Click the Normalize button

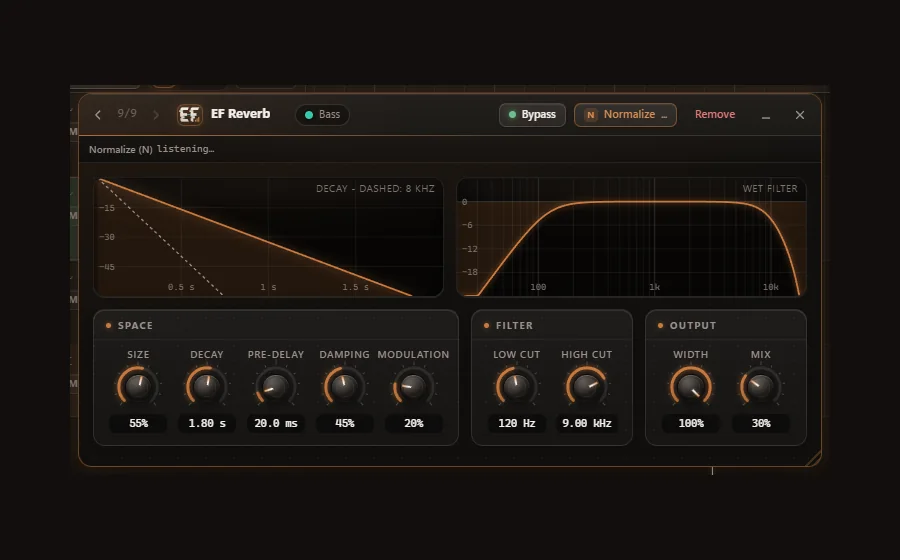625,115
